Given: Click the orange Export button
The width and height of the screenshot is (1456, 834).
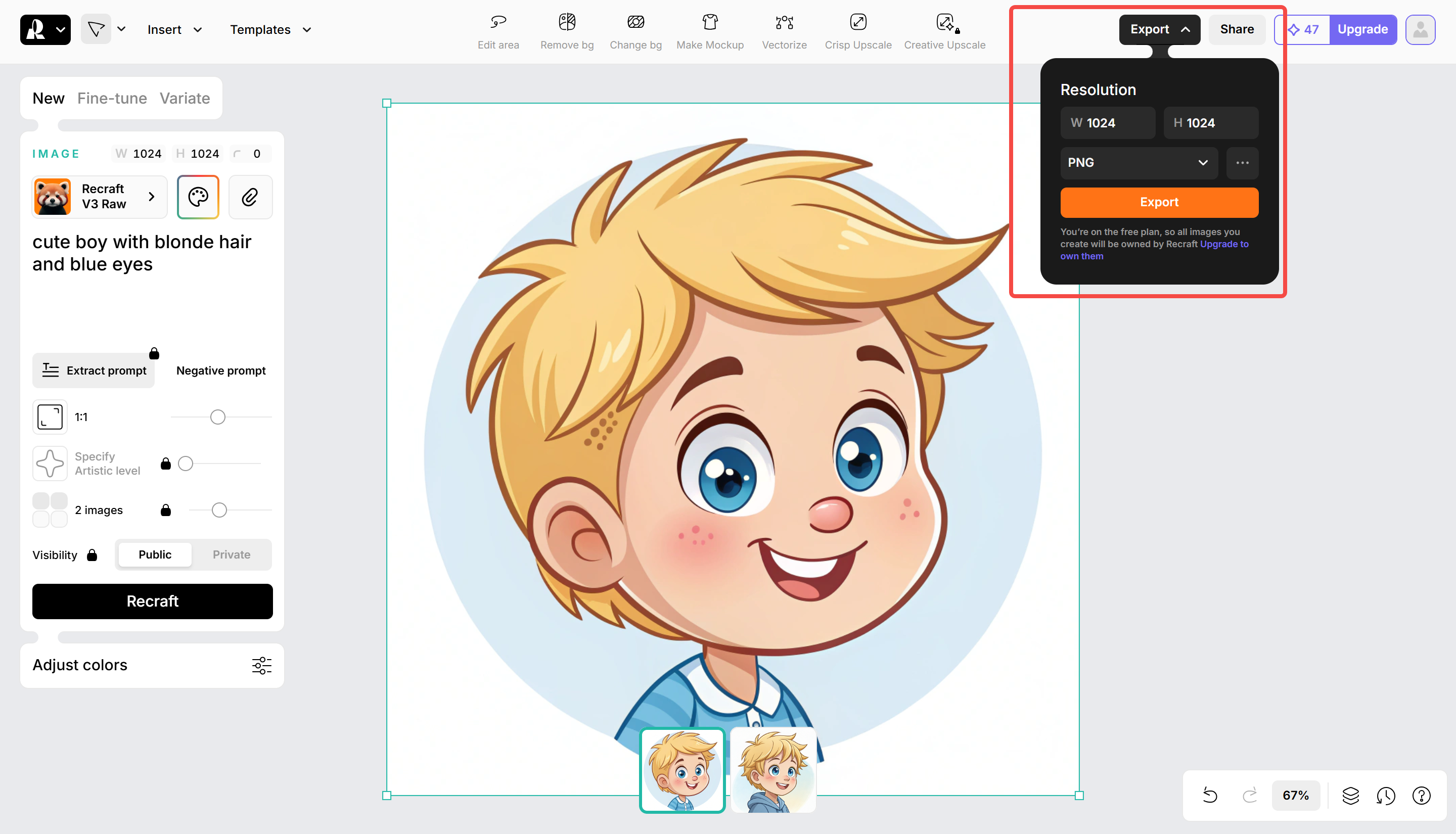Looking at the screenshot, I should coord(1159,202).
